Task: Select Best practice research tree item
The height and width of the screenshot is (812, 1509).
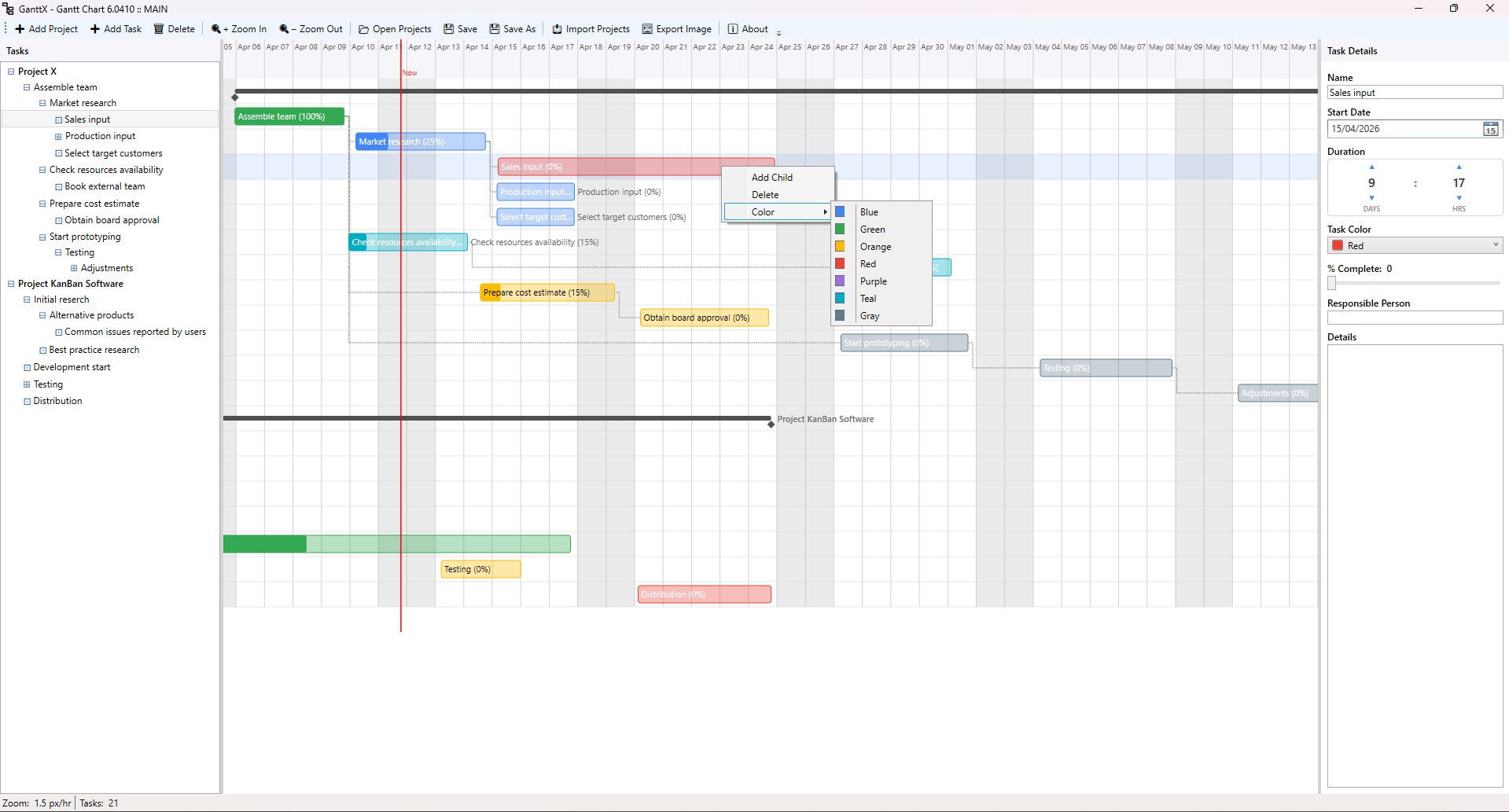Action: click(94, 350)
